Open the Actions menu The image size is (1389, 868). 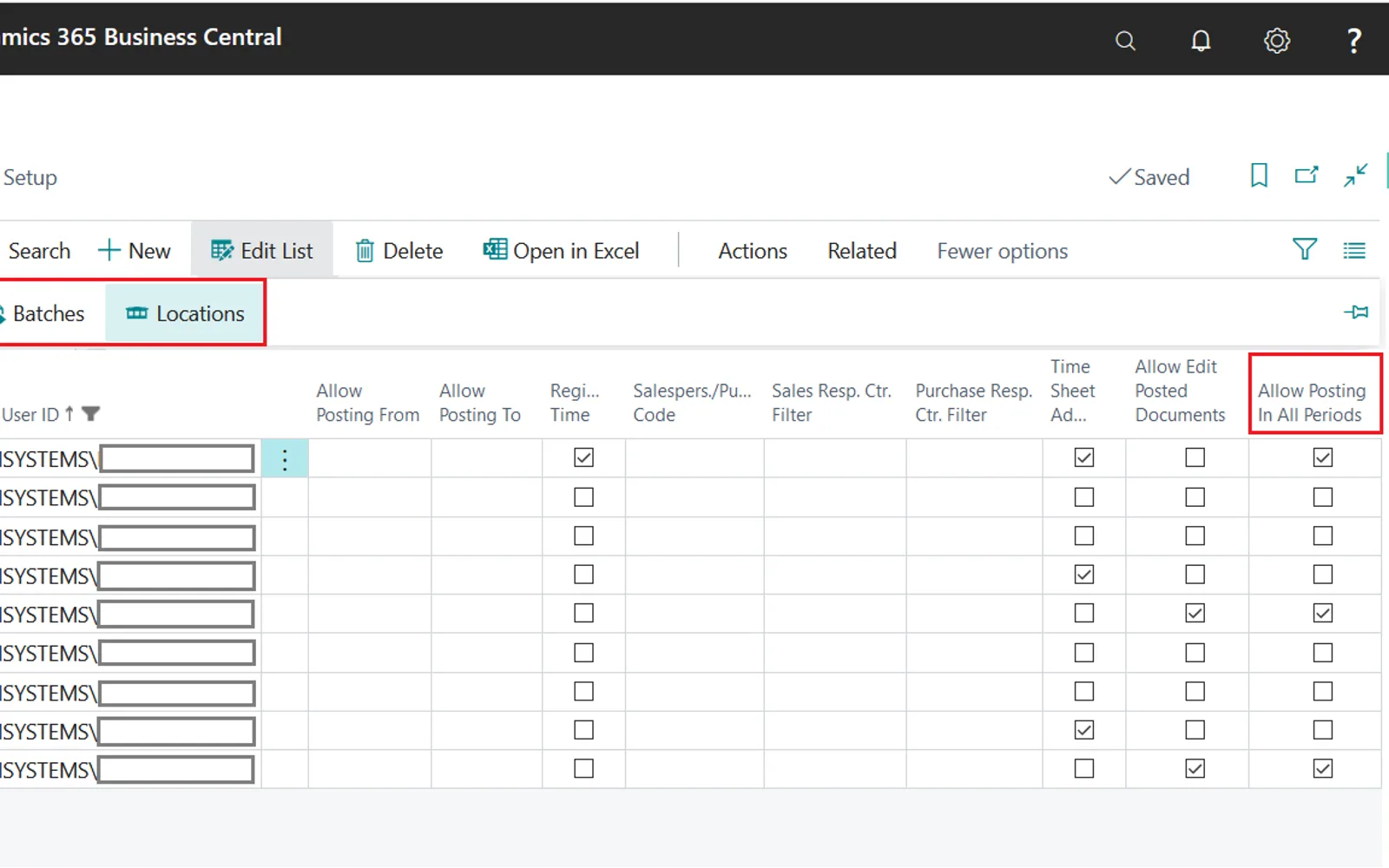pyautogui.click(x=753, y=251)
